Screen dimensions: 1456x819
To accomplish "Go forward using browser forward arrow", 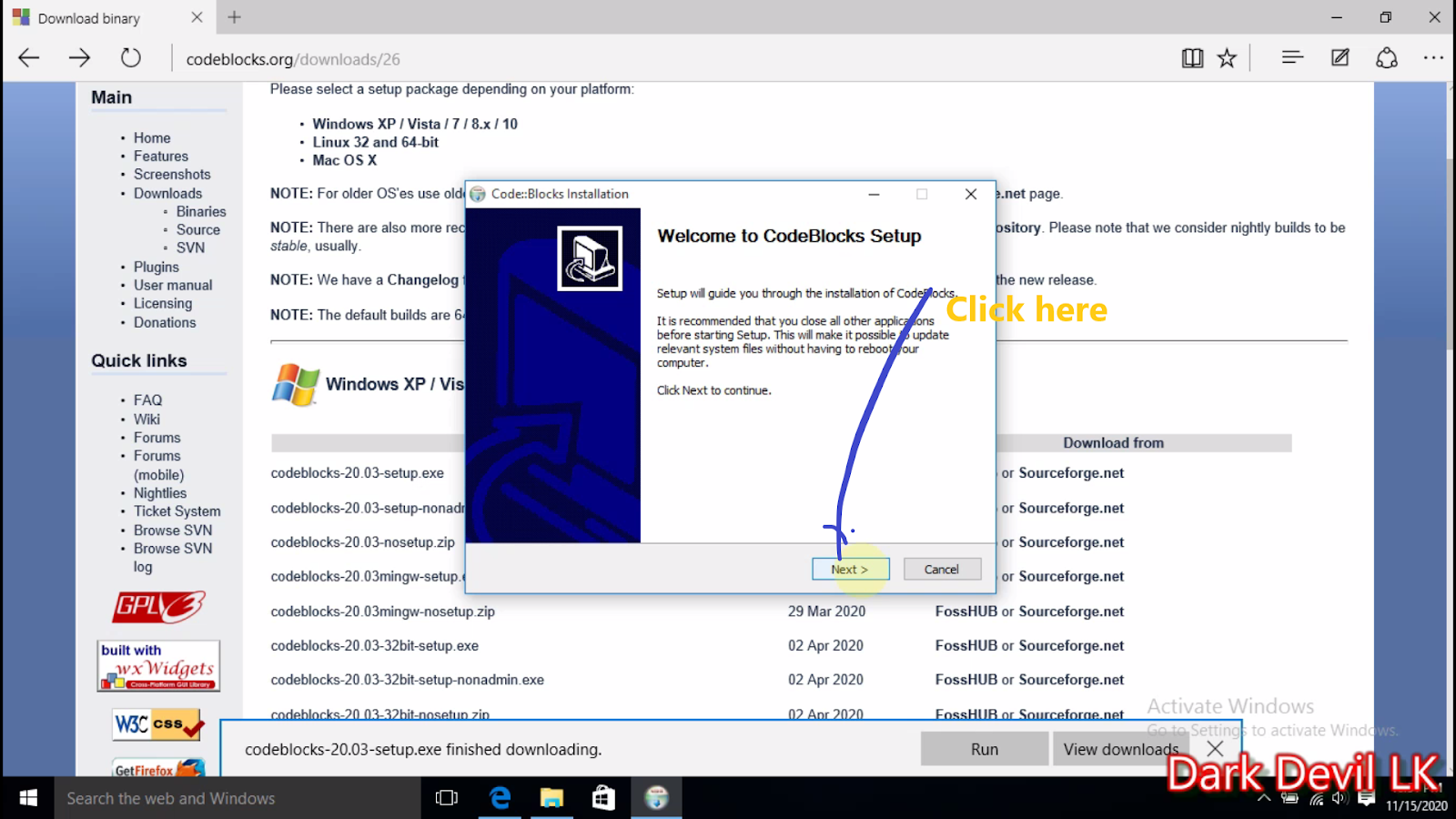I will pyautogui.click(x=80, y=58).
